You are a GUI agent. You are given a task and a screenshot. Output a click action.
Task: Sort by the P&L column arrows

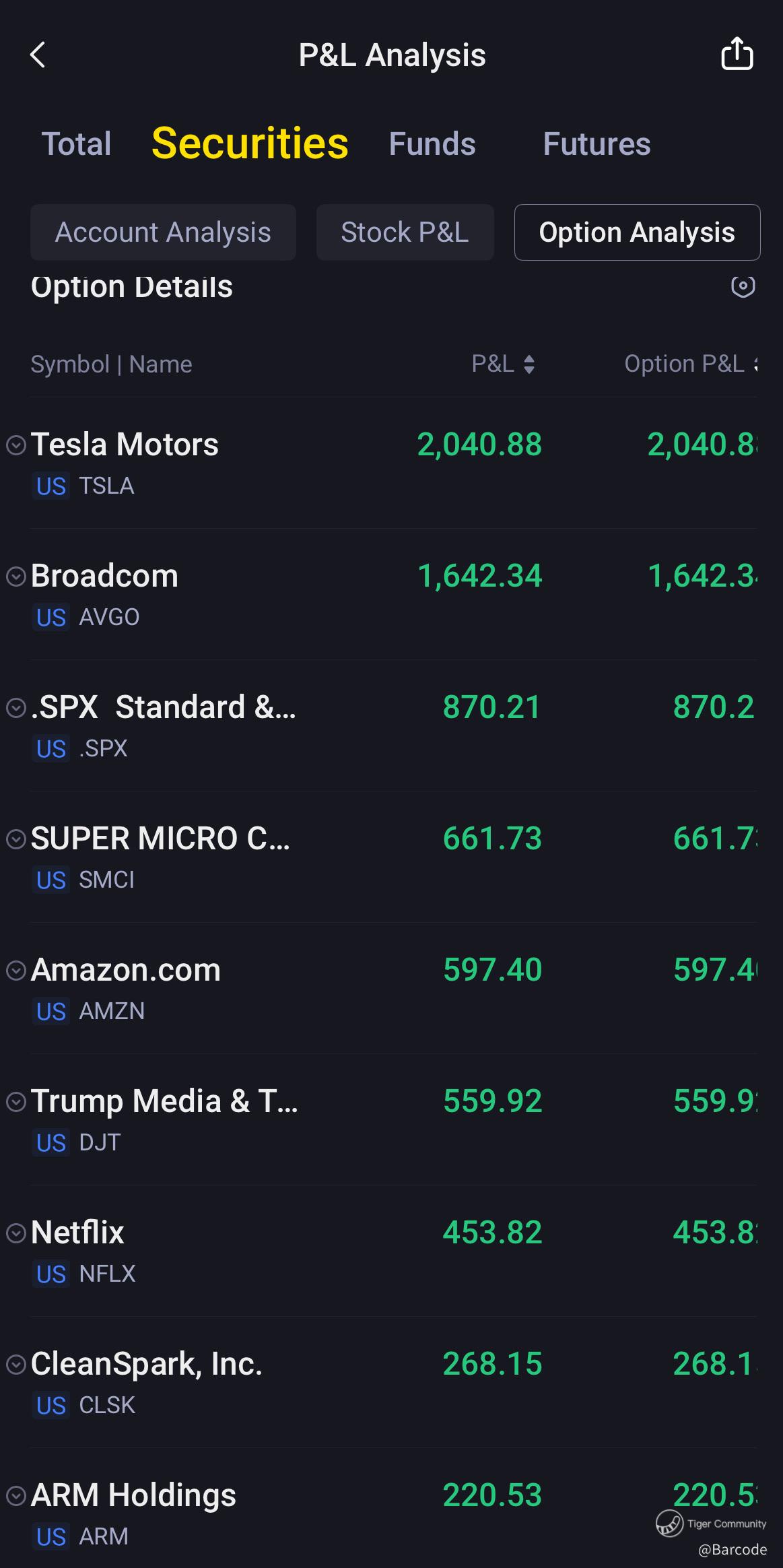pos(529,364)
